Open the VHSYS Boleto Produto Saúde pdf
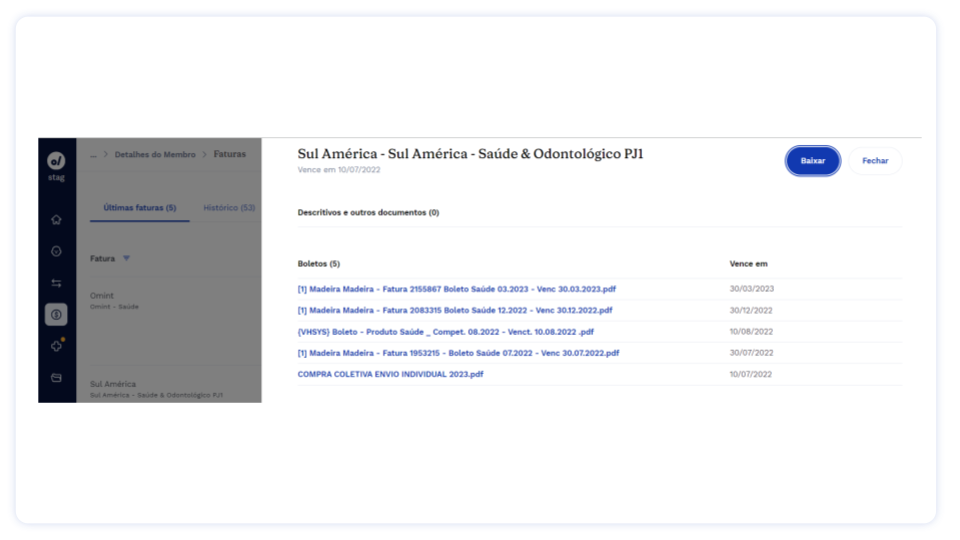 pos(446,332)
